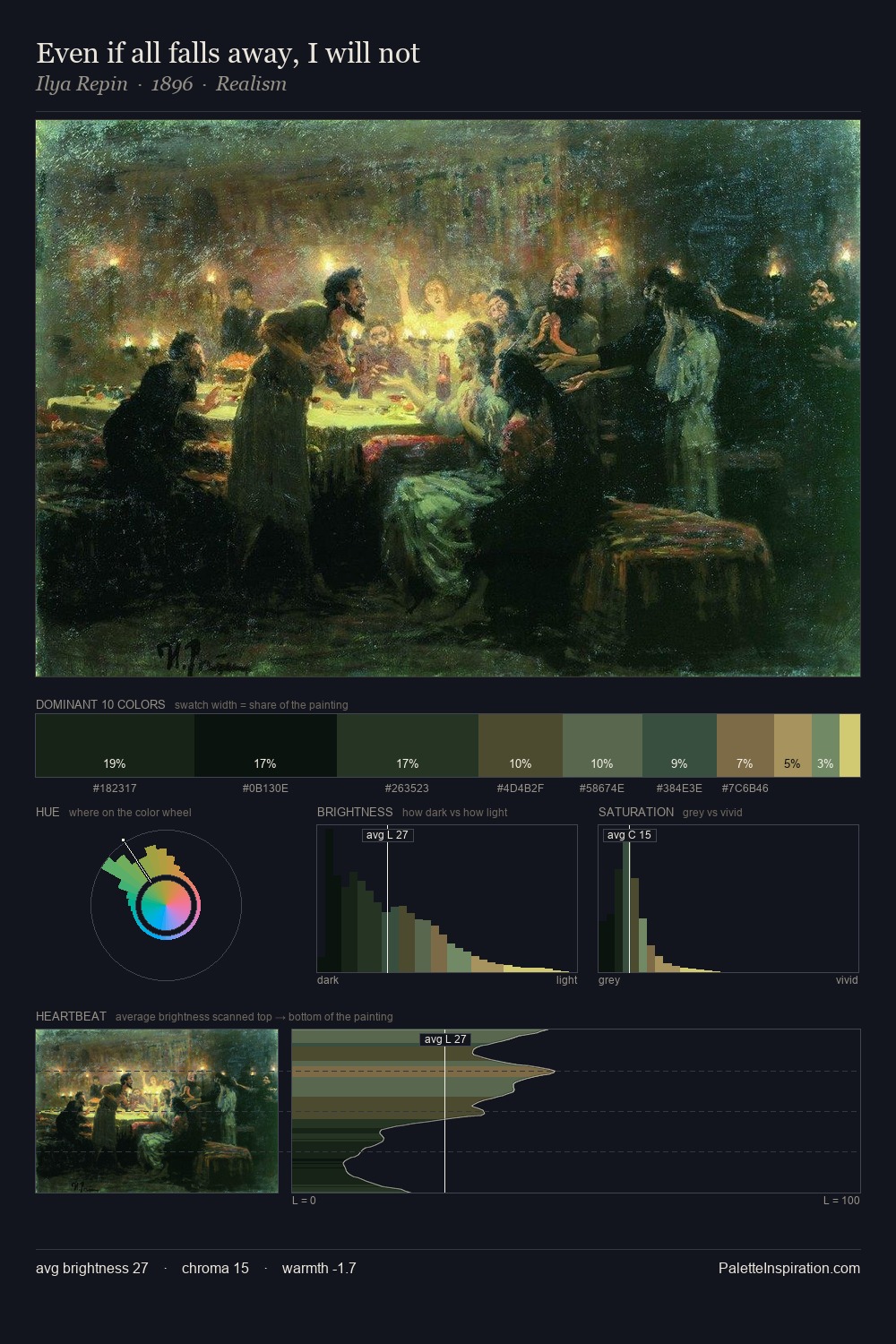This screenshot has height=1344, width=896.
Task: Click the hex label '#0B130E'
Action: click(265, 788)
